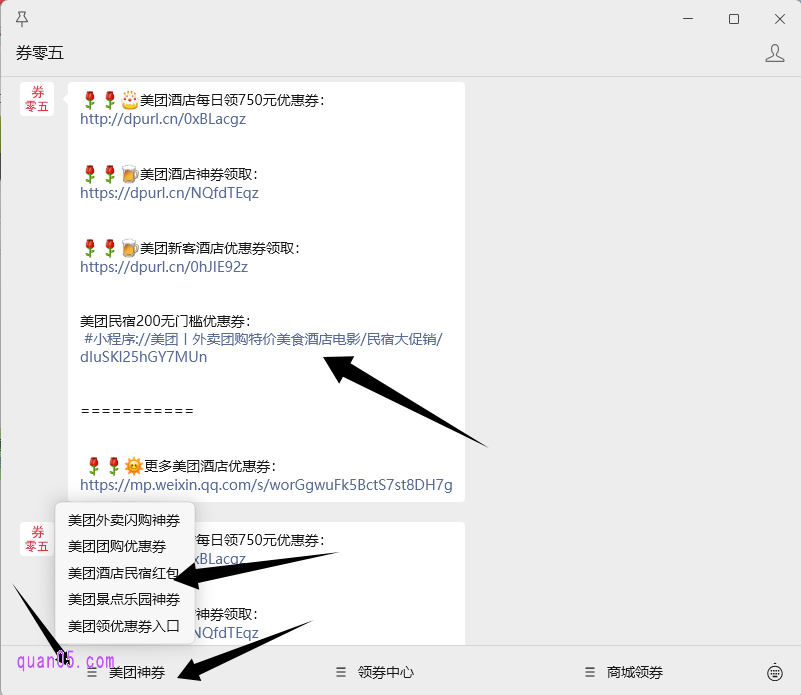Open the full https://dpurl.cn/NQfdTEqz link
Viewport: 801px width, 695px height.
169,193
